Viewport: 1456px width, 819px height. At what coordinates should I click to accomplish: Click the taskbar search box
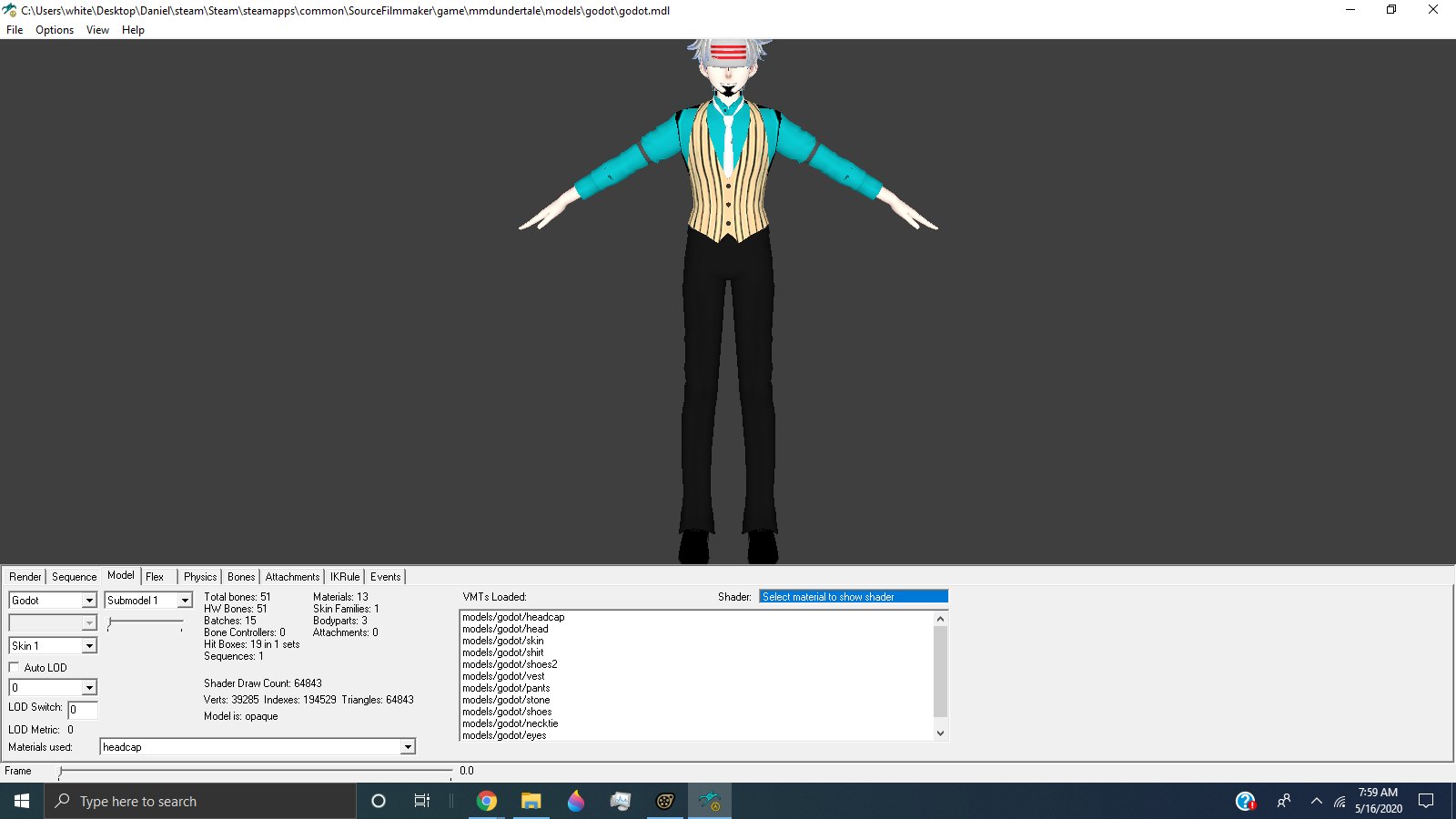[200, 801]
